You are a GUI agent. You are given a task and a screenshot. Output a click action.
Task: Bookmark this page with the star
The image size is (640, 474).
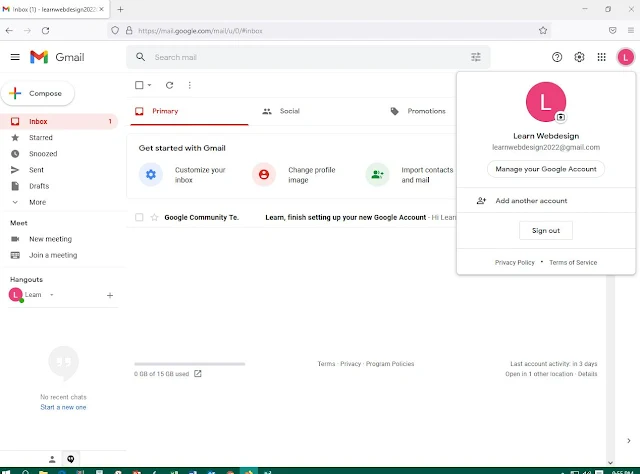[x=543, y=31]
